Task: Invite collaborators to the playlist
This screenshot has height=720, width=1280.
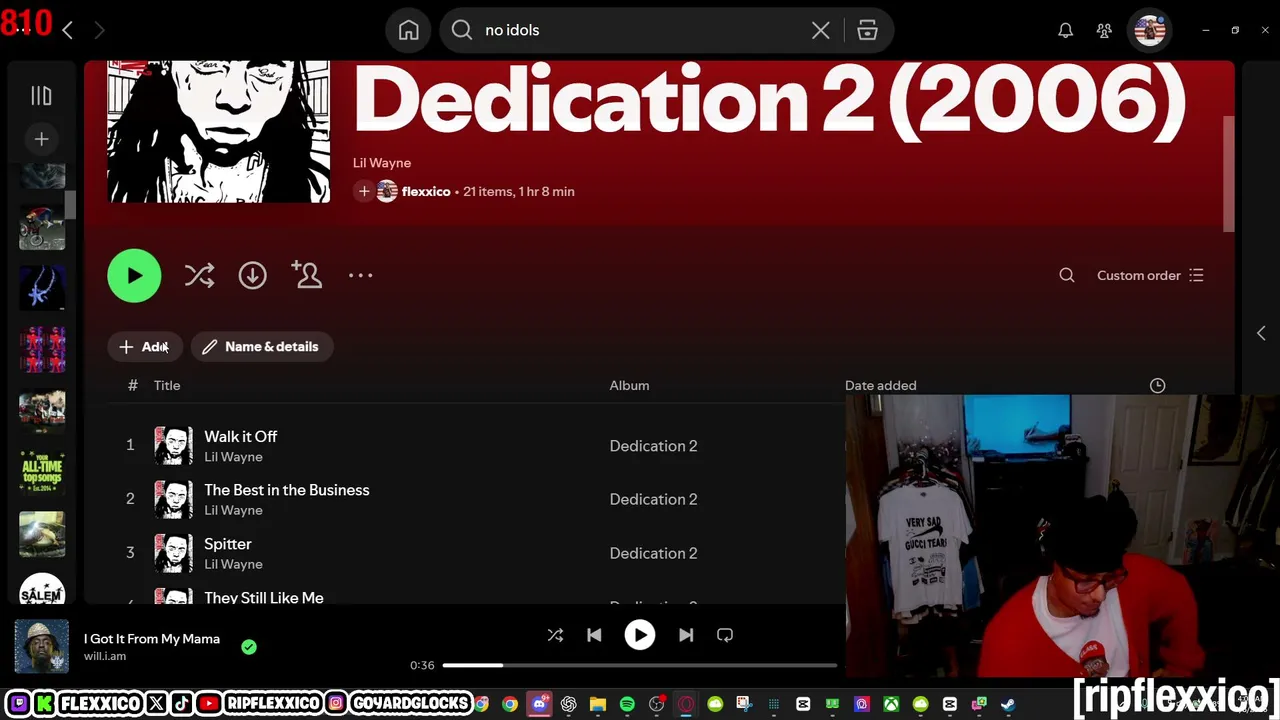Action: click(x=306, y=275)
